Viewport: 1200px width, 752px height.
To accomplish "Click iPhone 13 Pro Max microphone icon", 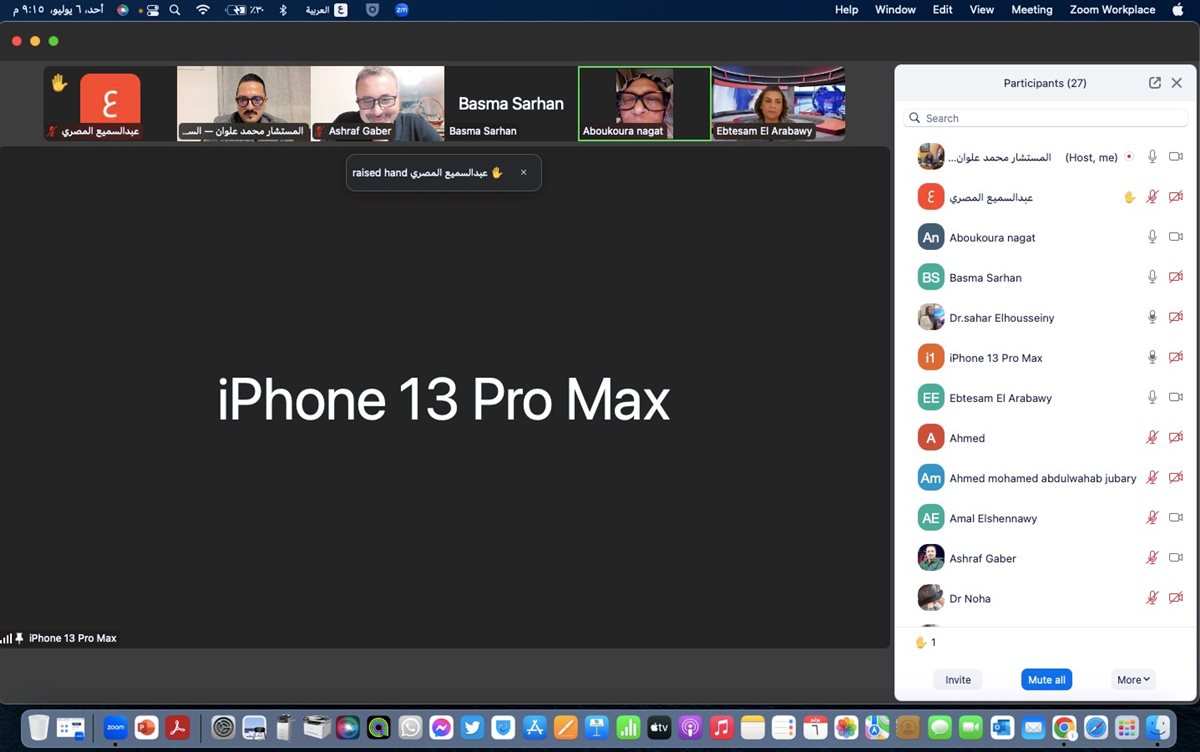I will (1152, 357).
